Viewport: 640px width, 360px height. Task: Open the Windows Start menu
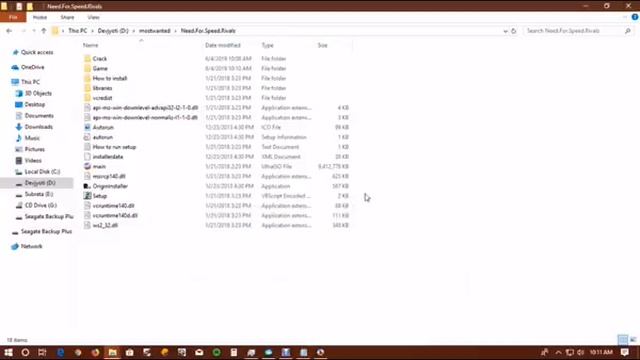8,352
